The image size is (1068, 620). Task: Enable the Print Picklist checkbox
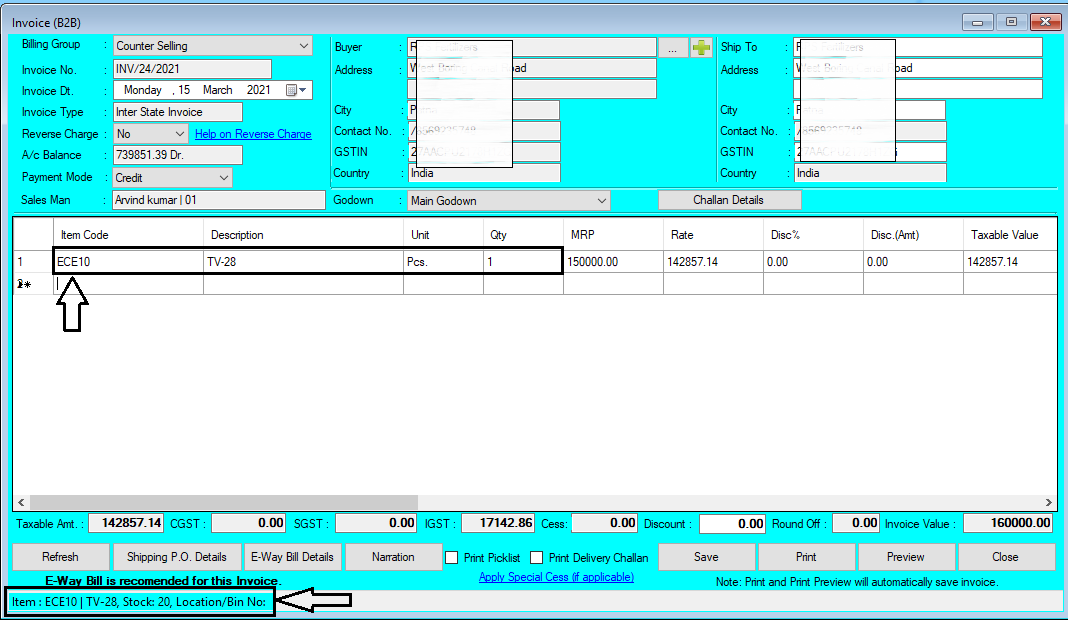[x=452, y=557]
